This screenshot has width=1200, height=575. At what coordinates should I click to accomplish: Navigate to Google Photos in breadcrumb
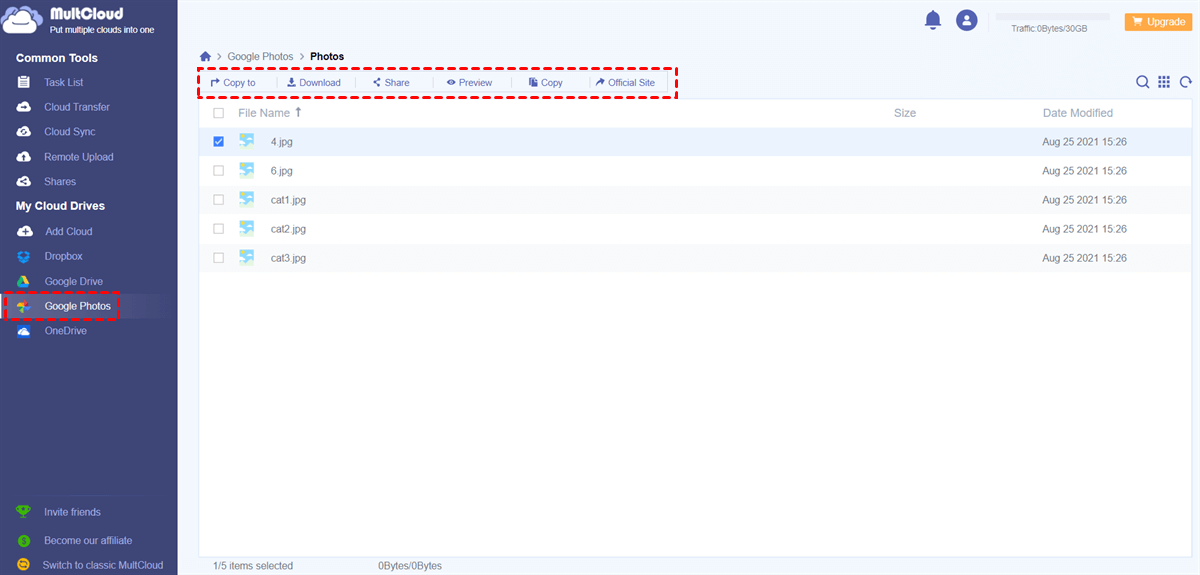[x=260, y=57]
